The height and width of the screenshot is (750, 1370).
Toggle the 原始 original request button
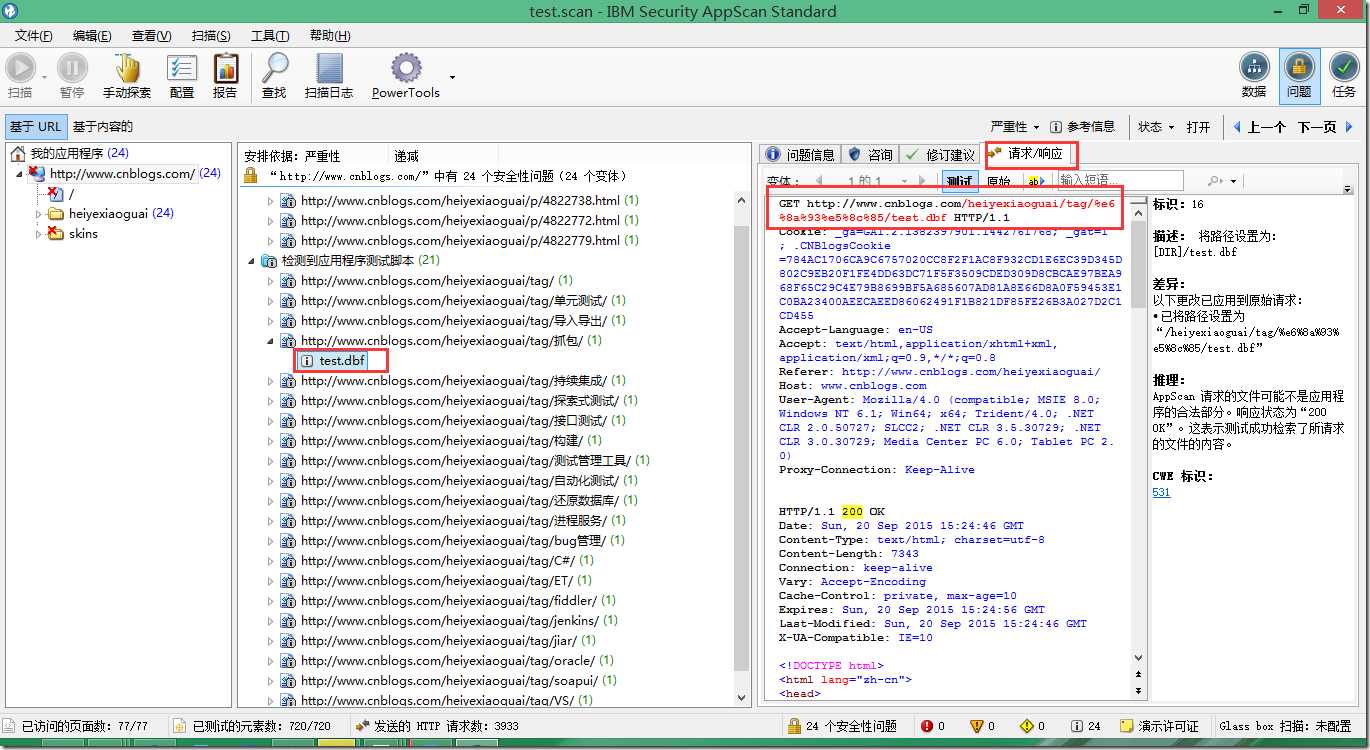tap(998, 181)
